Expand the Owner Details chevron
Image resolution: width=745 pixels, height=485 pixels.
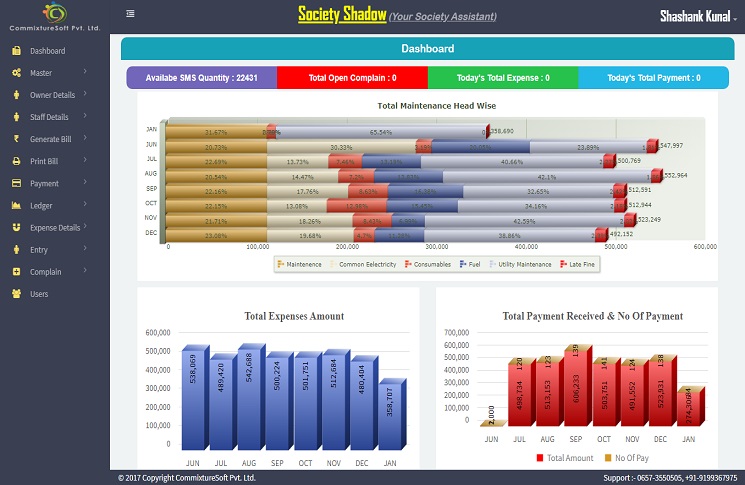(x=85, y=93)
